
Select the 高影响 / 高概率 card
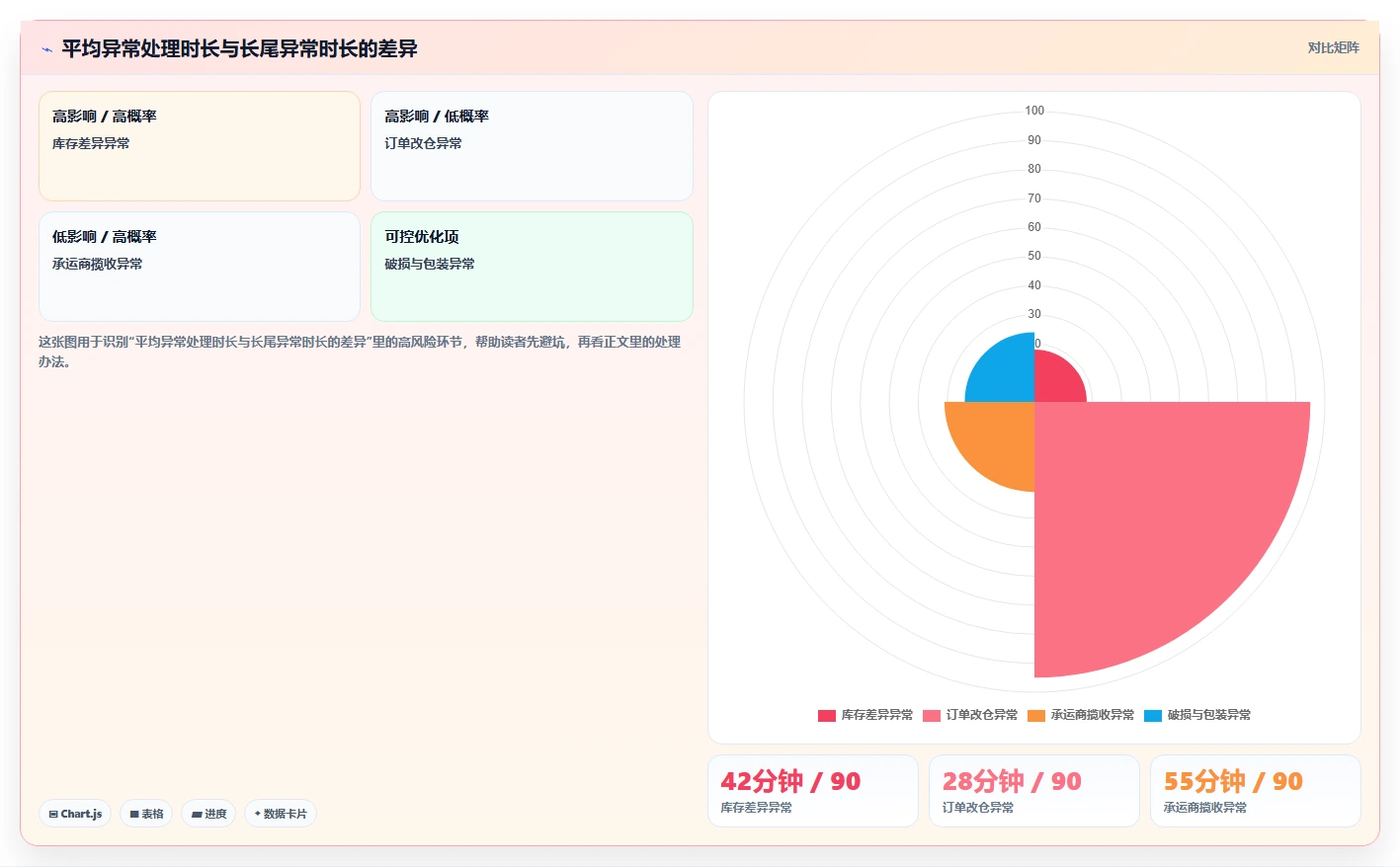(200, 146)
